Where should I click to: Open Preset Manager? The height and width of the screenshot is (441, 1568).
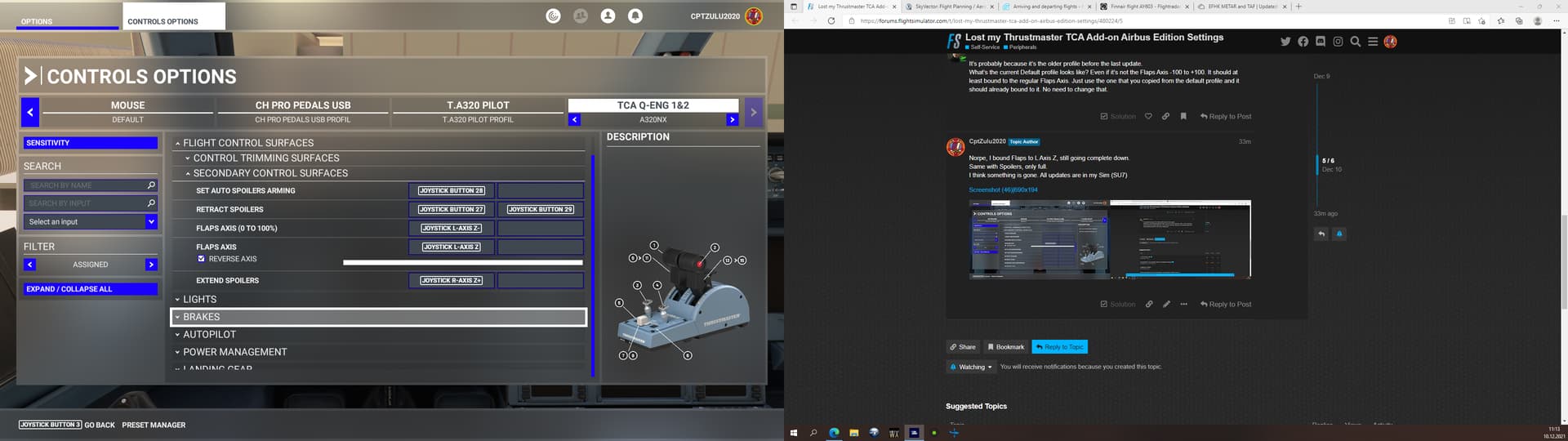point(154,425)
